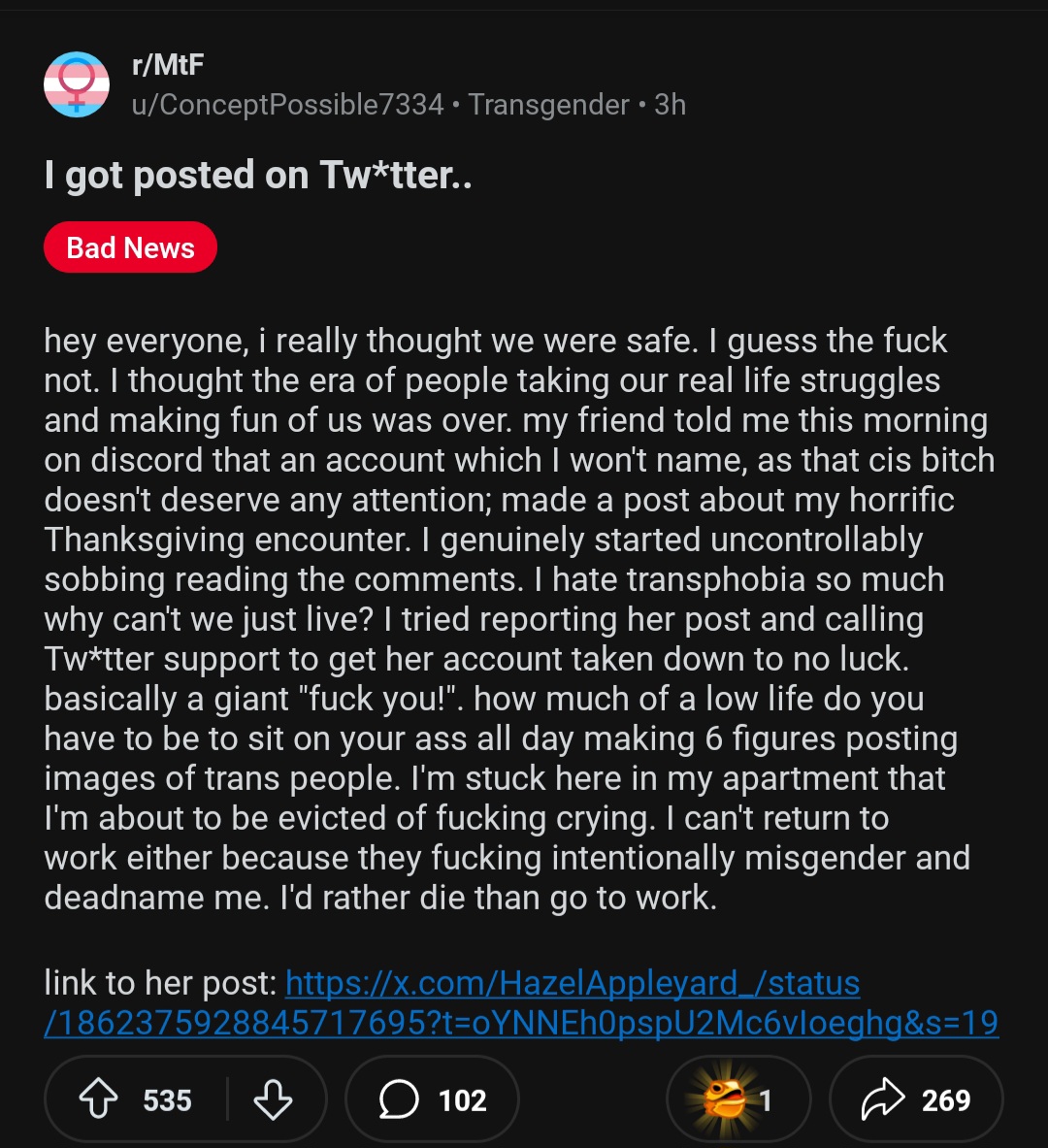Open the 102 comments count
The image size is (1048, 1148).
tap(462, 1100)
